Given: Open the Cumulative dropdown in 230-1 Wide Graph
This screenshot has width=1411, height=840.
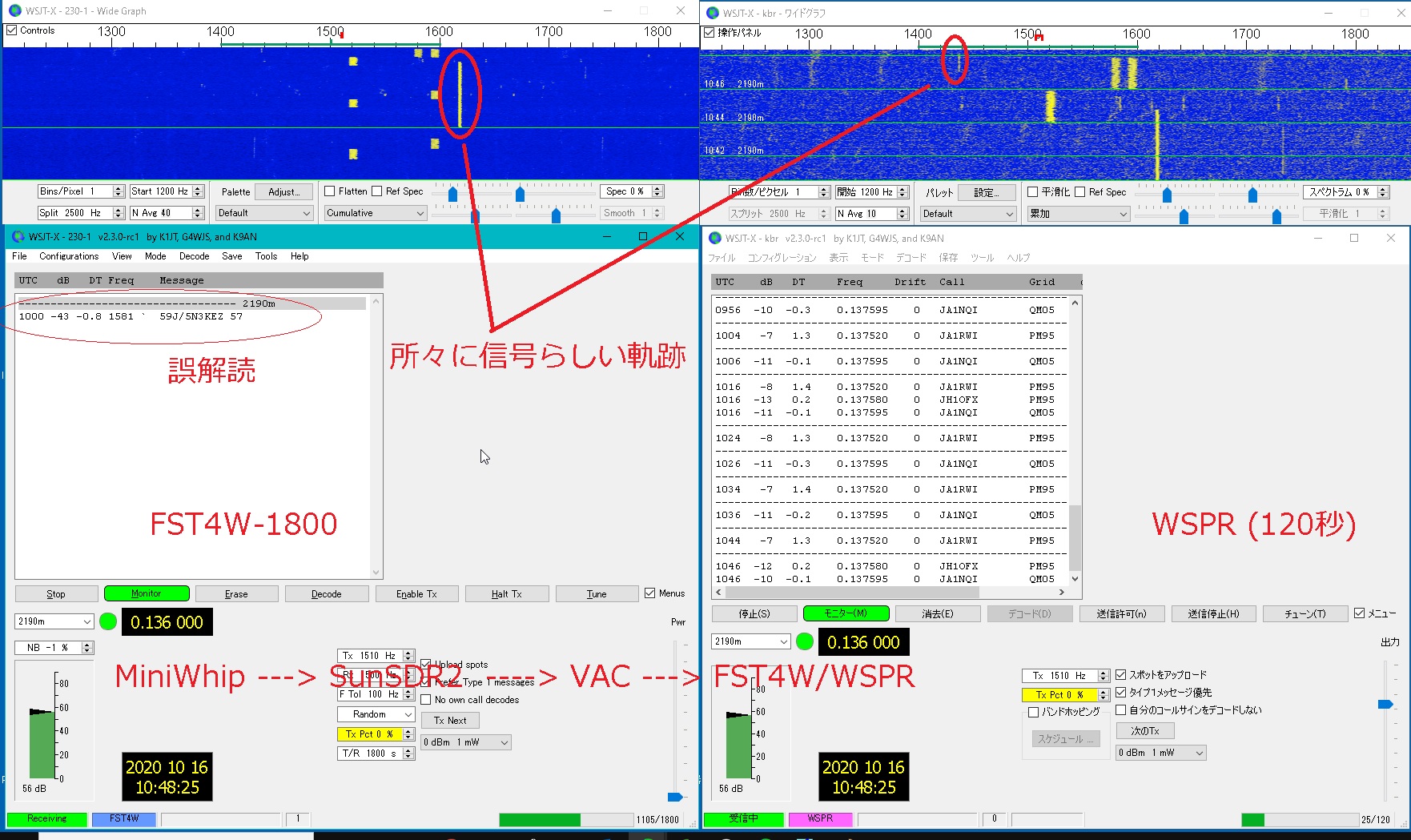Looking at the screenshot, I should [x=375, y=213].
